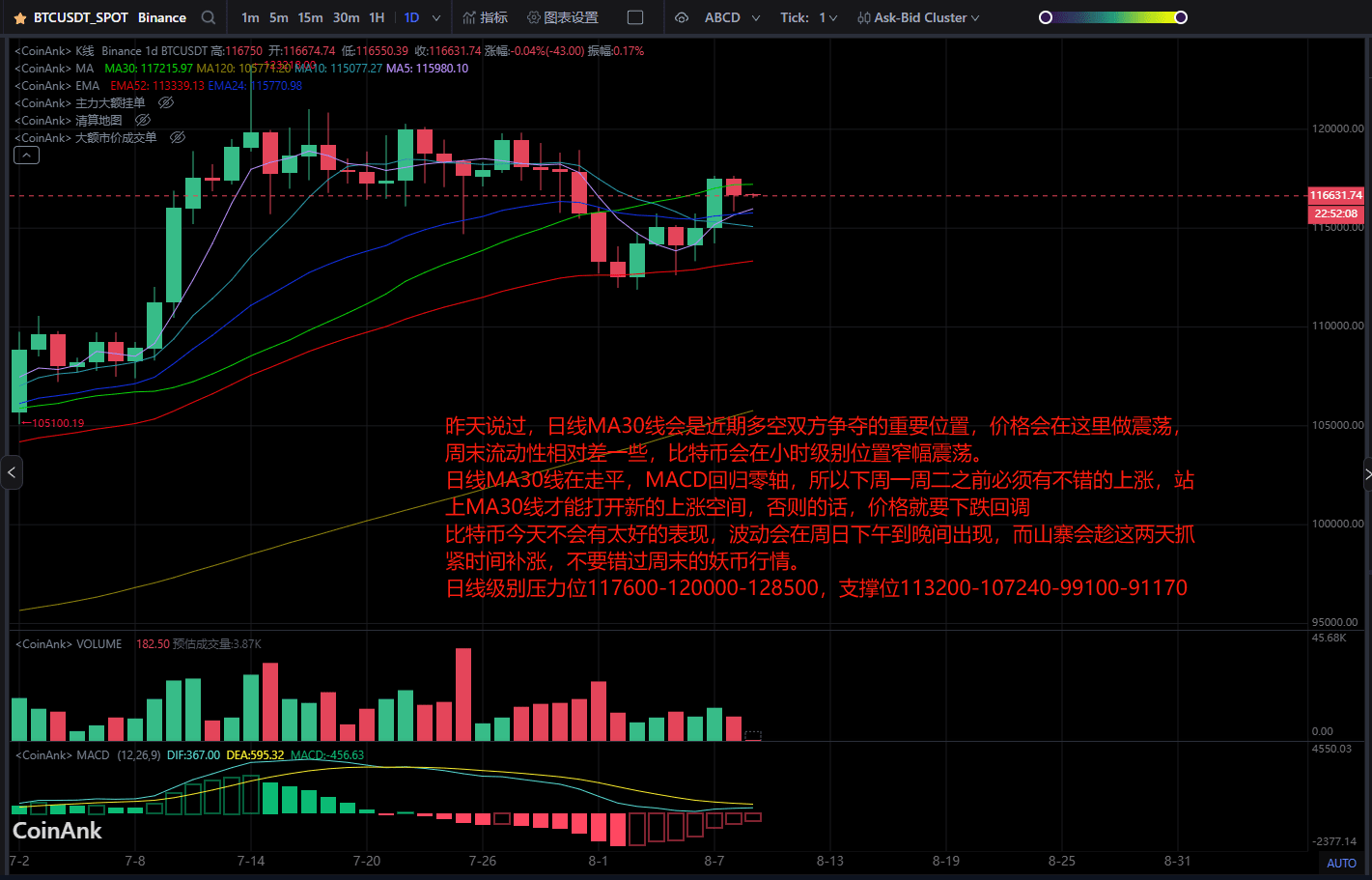Click the MA30: 117215.97 value
The width and height of the screenshot is (1372, 880).
pyautogui.click(x=149, y=69)
